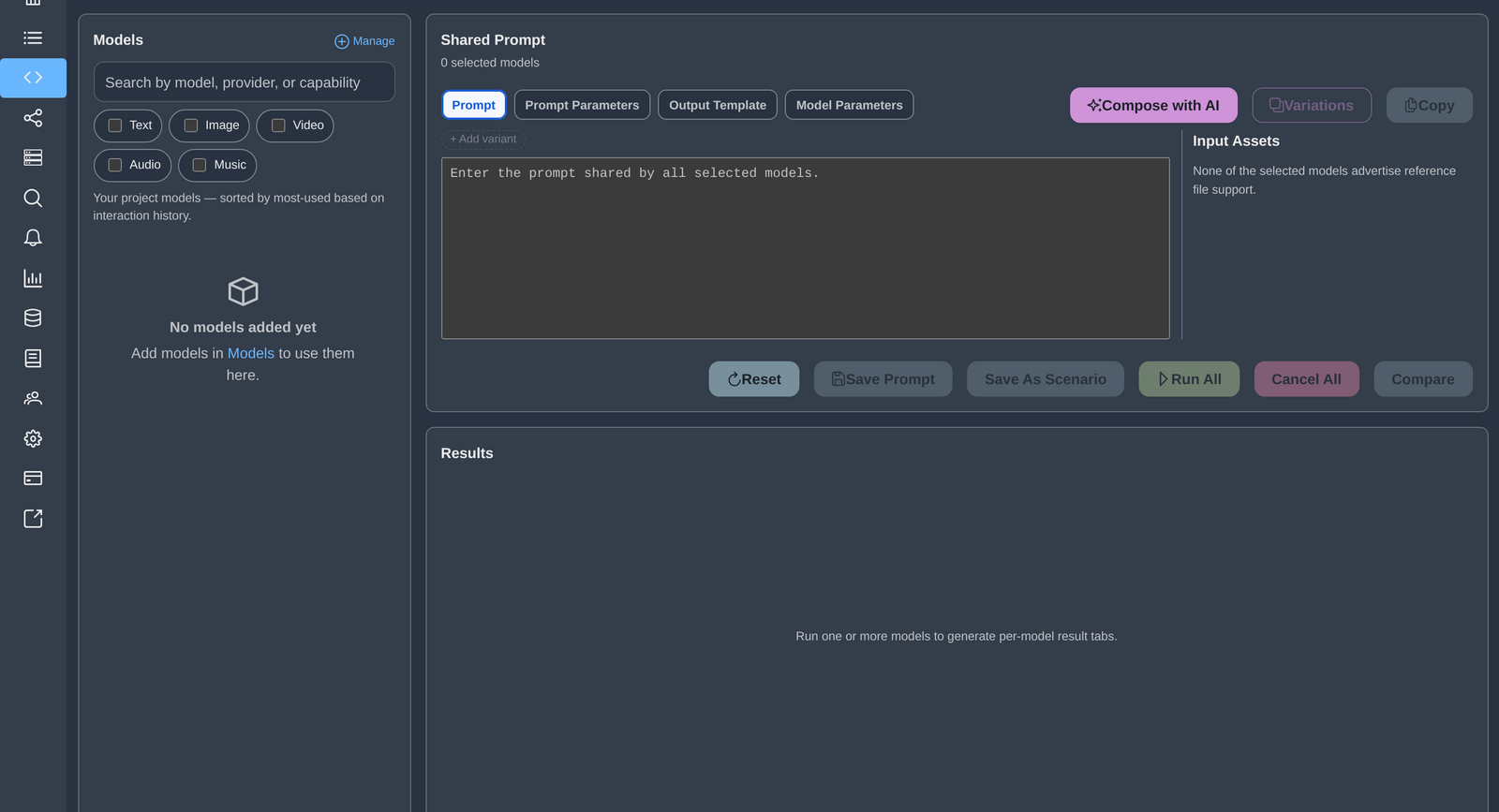
Task: Select the code playground sidebar icon
Action: 33,78
